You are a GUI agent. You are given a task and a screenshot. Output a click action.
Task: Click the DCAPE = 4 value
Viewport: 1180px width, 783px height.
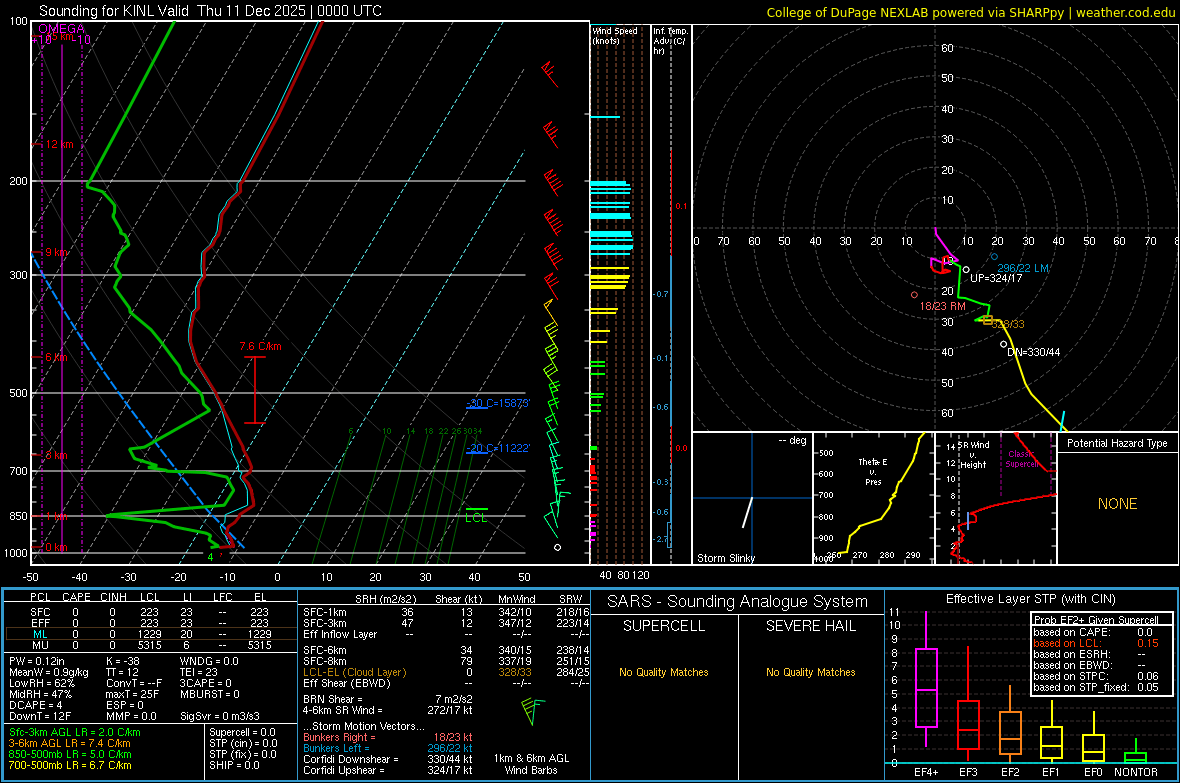tap(35, 705)
